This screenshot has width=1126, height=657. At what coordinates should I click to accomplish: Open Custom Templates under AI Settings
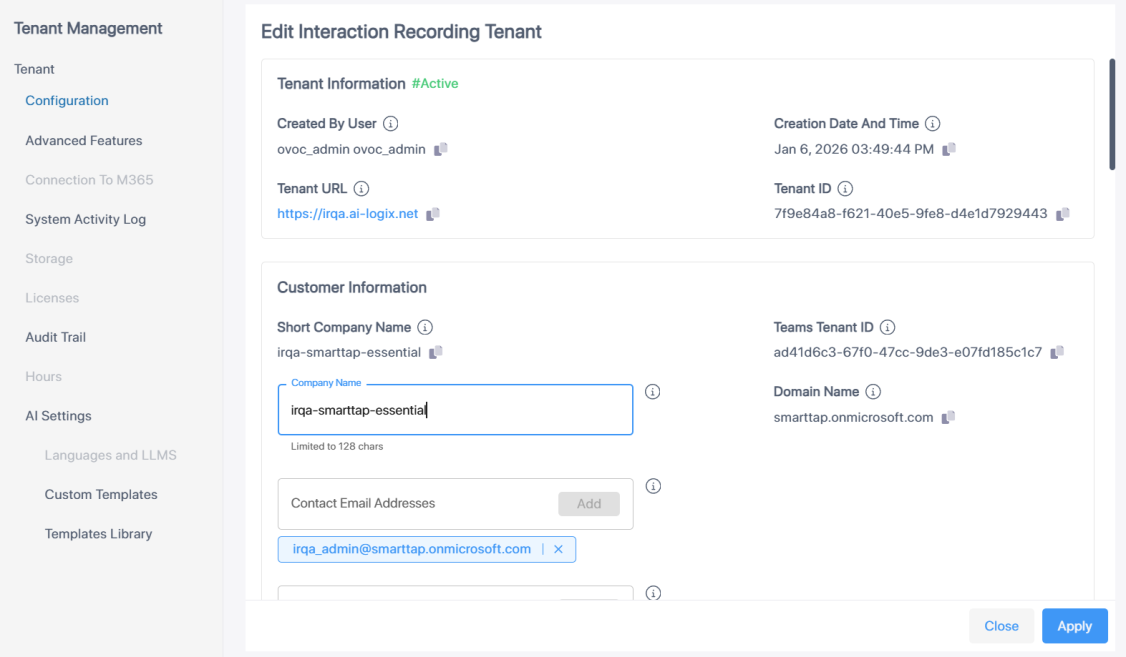tap(101, 495)
